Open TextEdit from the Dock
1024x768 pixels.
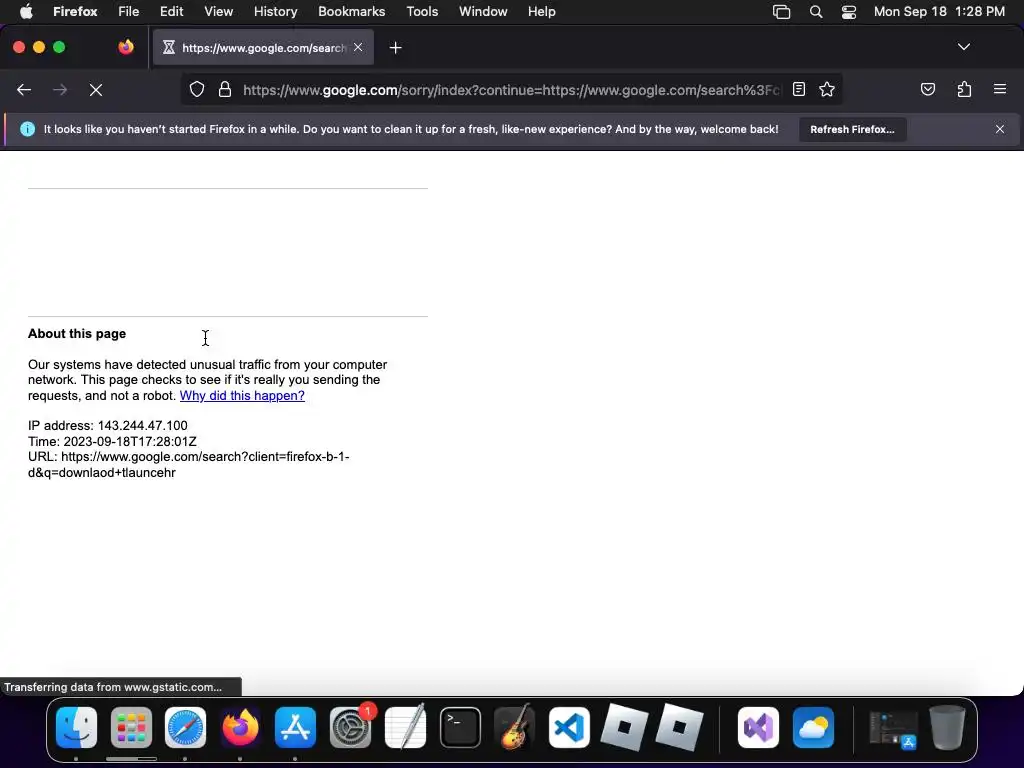click(405, 728)
